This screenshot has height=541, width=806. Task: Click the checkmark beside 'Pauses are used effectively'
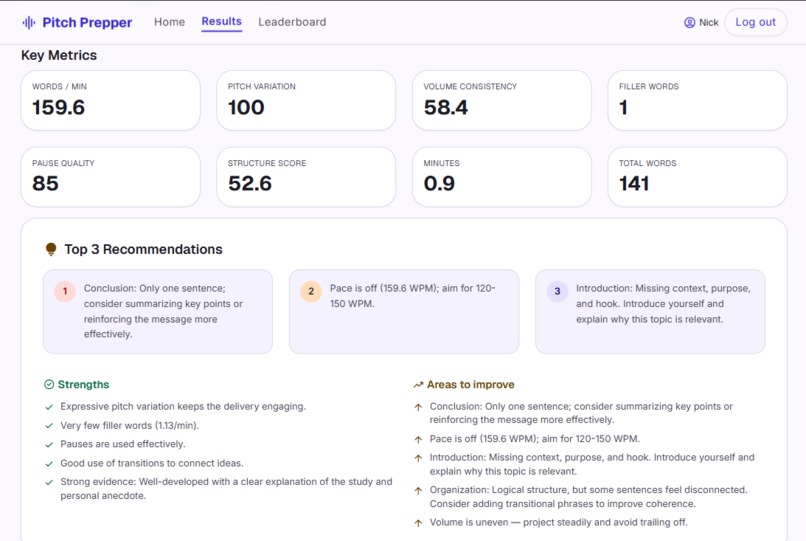(49, 444)
